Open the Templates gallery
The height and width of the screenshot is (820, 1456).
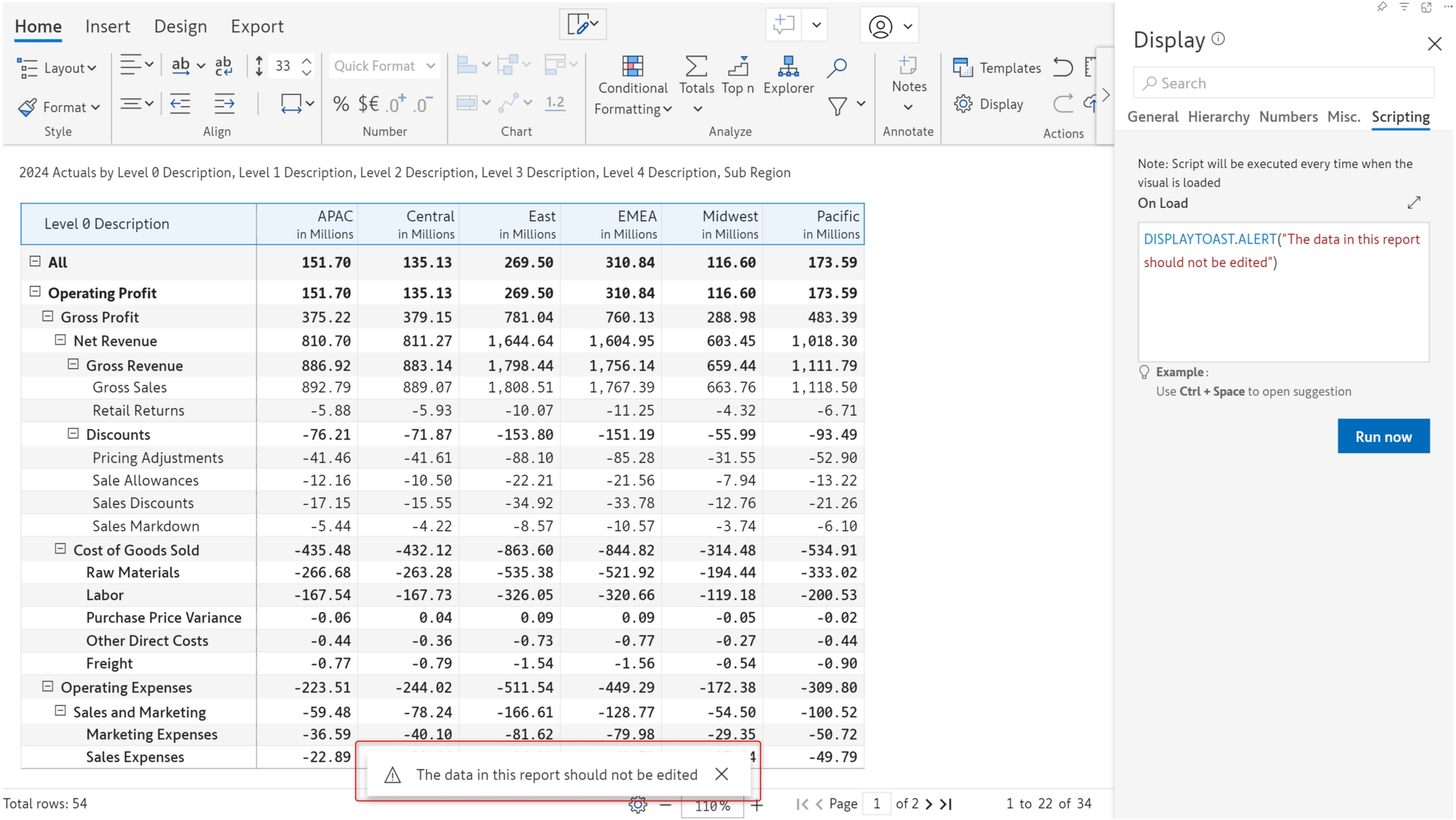tap(997, 68)
